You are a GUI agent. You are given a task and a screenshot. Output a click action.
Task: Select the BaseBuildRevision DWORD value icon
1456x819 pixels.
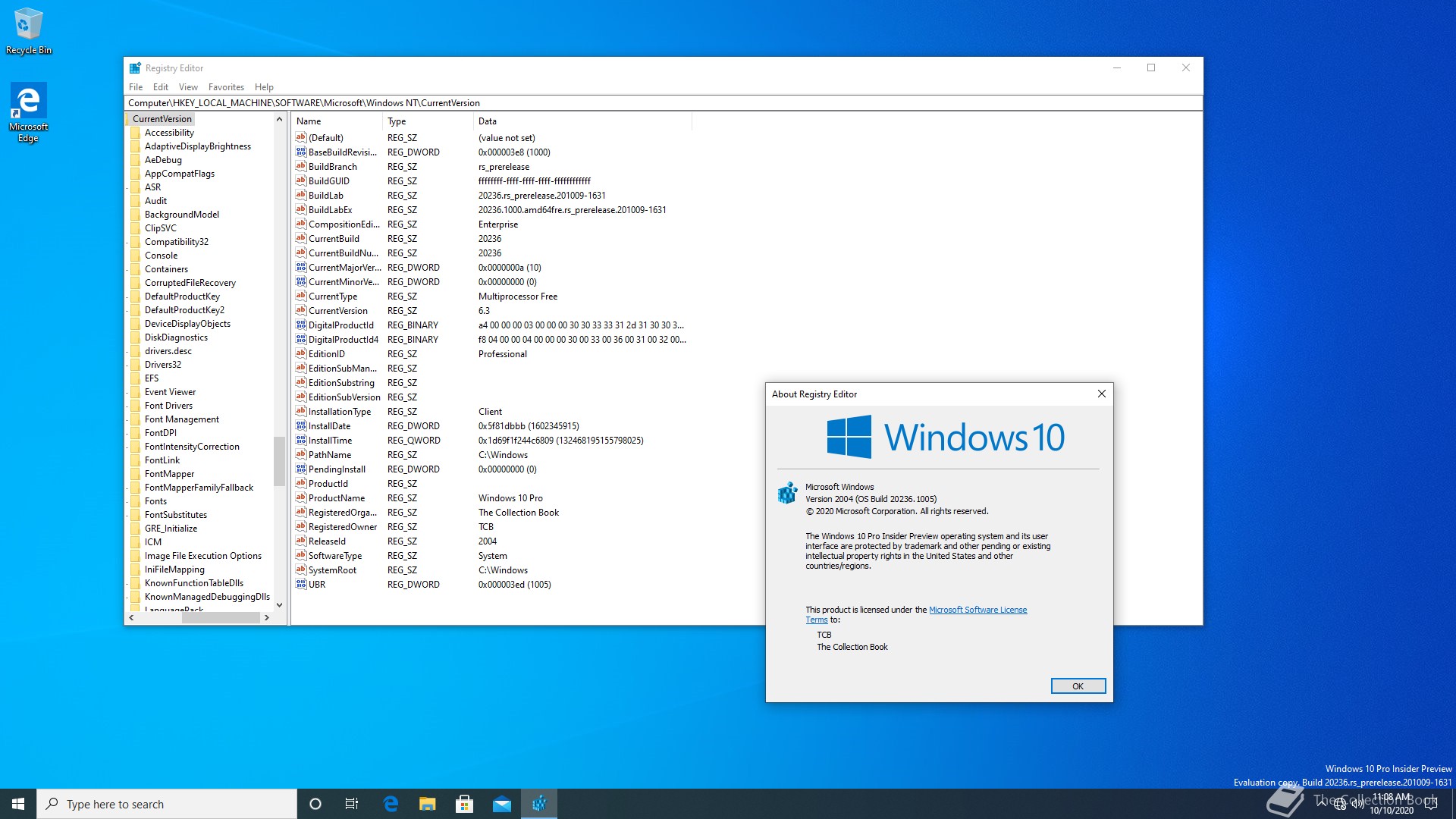coord(301,152)
